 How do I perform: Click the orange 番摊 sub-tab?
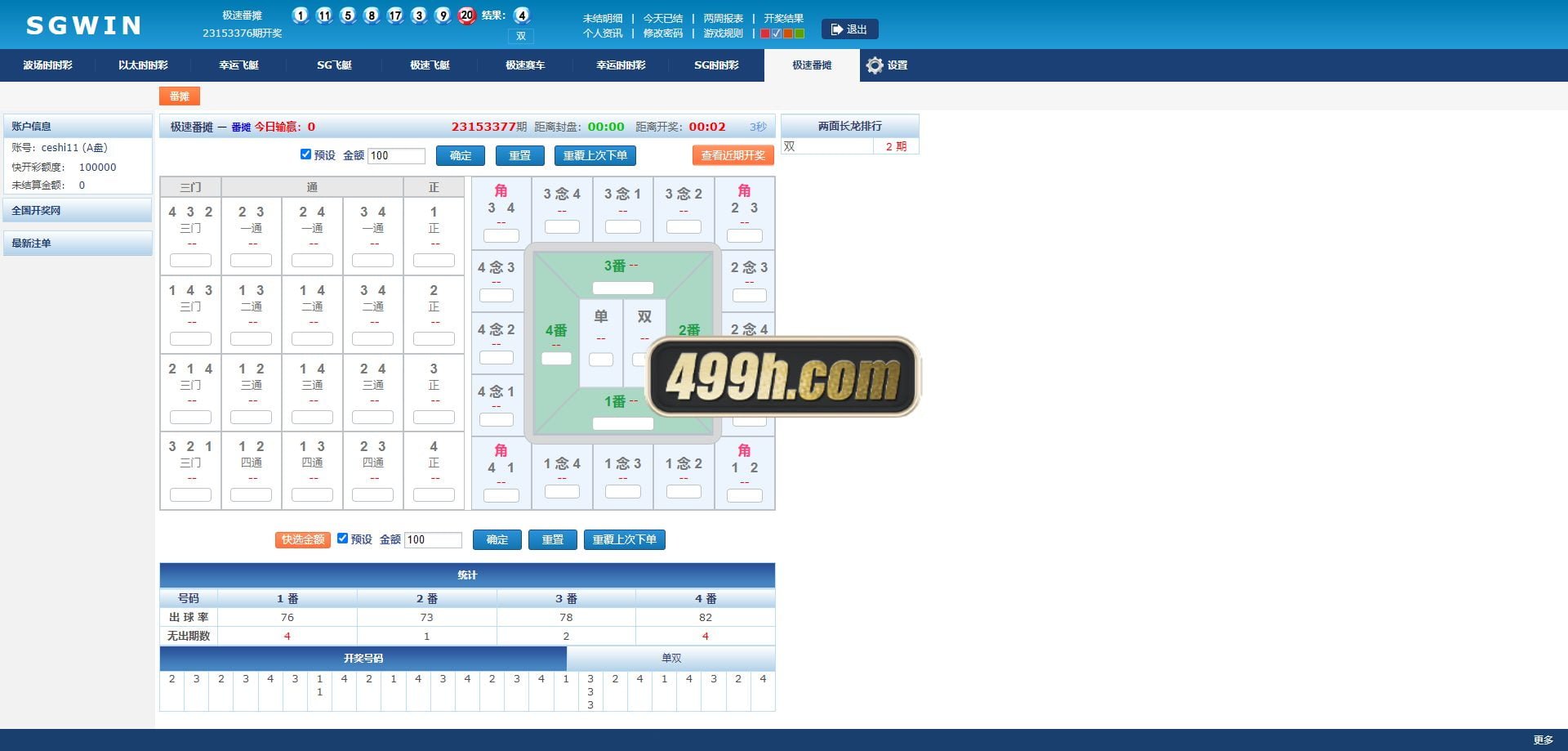180,96
